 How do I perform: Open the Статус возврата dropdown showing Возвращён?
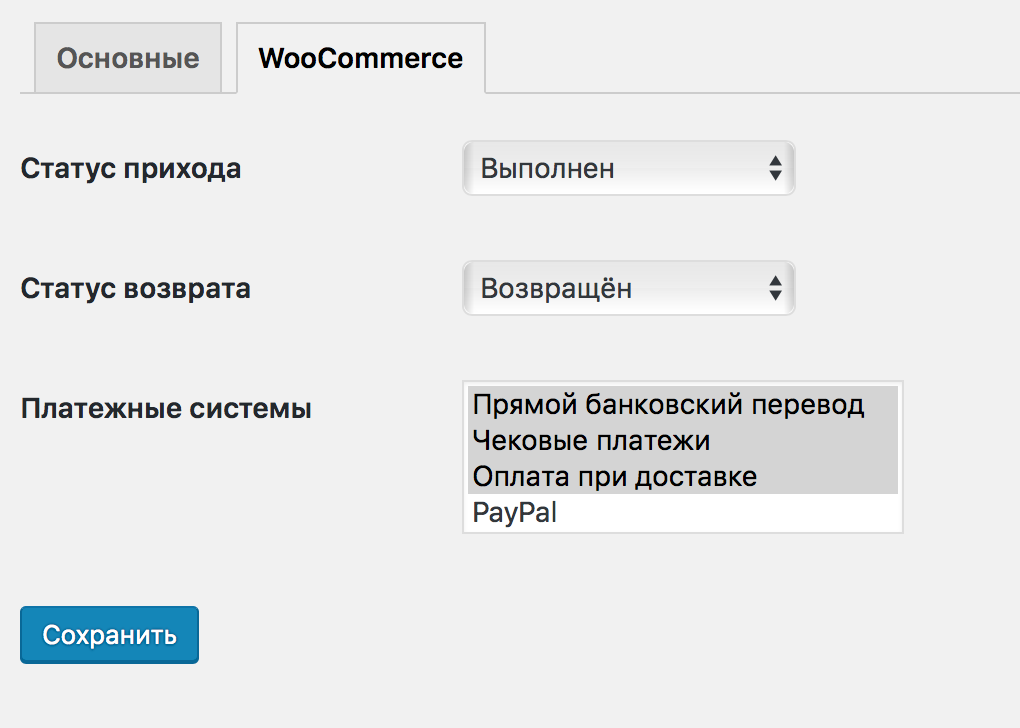pyautogui.click(x=628, y=288)
